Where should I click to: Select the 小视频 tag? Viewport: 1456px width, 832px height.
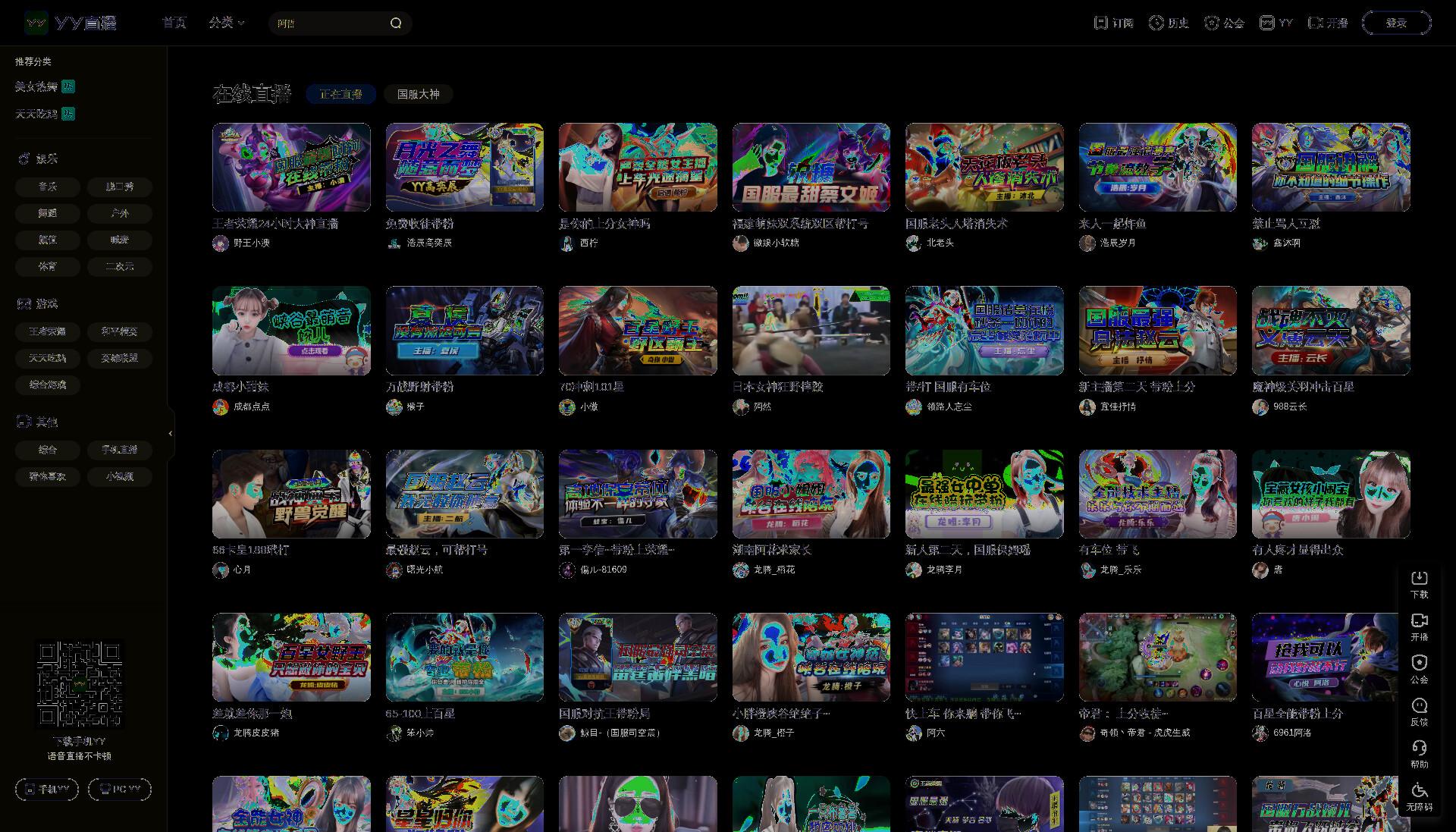(120, 476)
